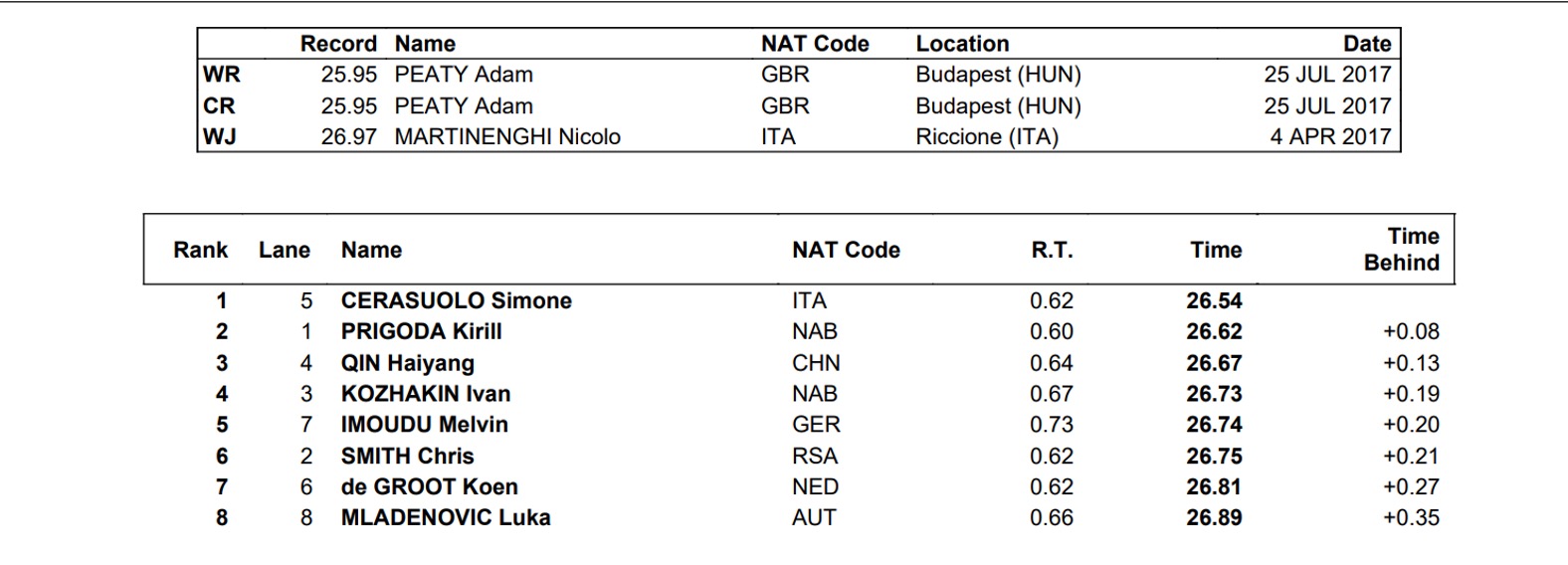The image size is (1568, 565).
Task: Click Riccione (ITA) location cell
Action: point(986,136)
